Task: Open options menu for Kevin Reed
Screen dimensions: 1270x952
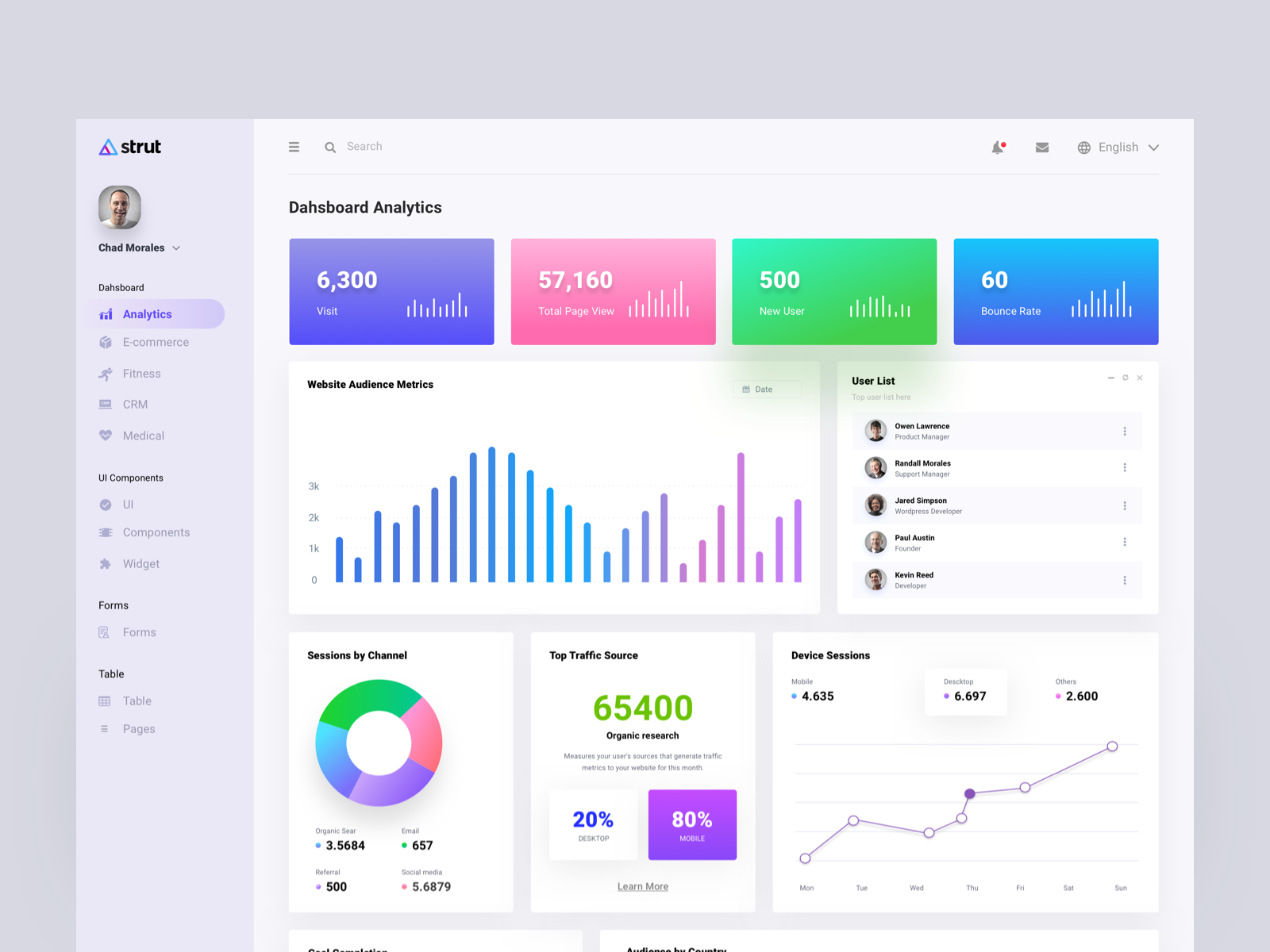Action: (x=1125, y=581)
